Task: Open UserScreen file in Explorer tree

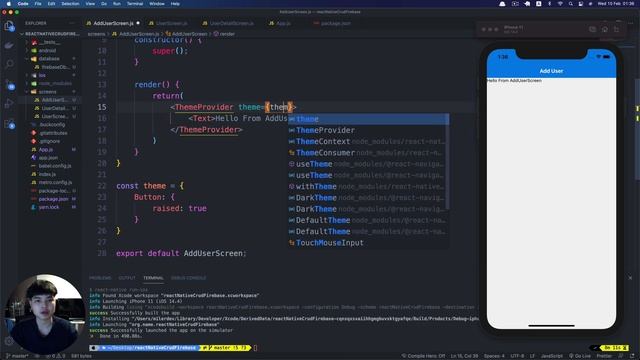Action: point(50,116)
